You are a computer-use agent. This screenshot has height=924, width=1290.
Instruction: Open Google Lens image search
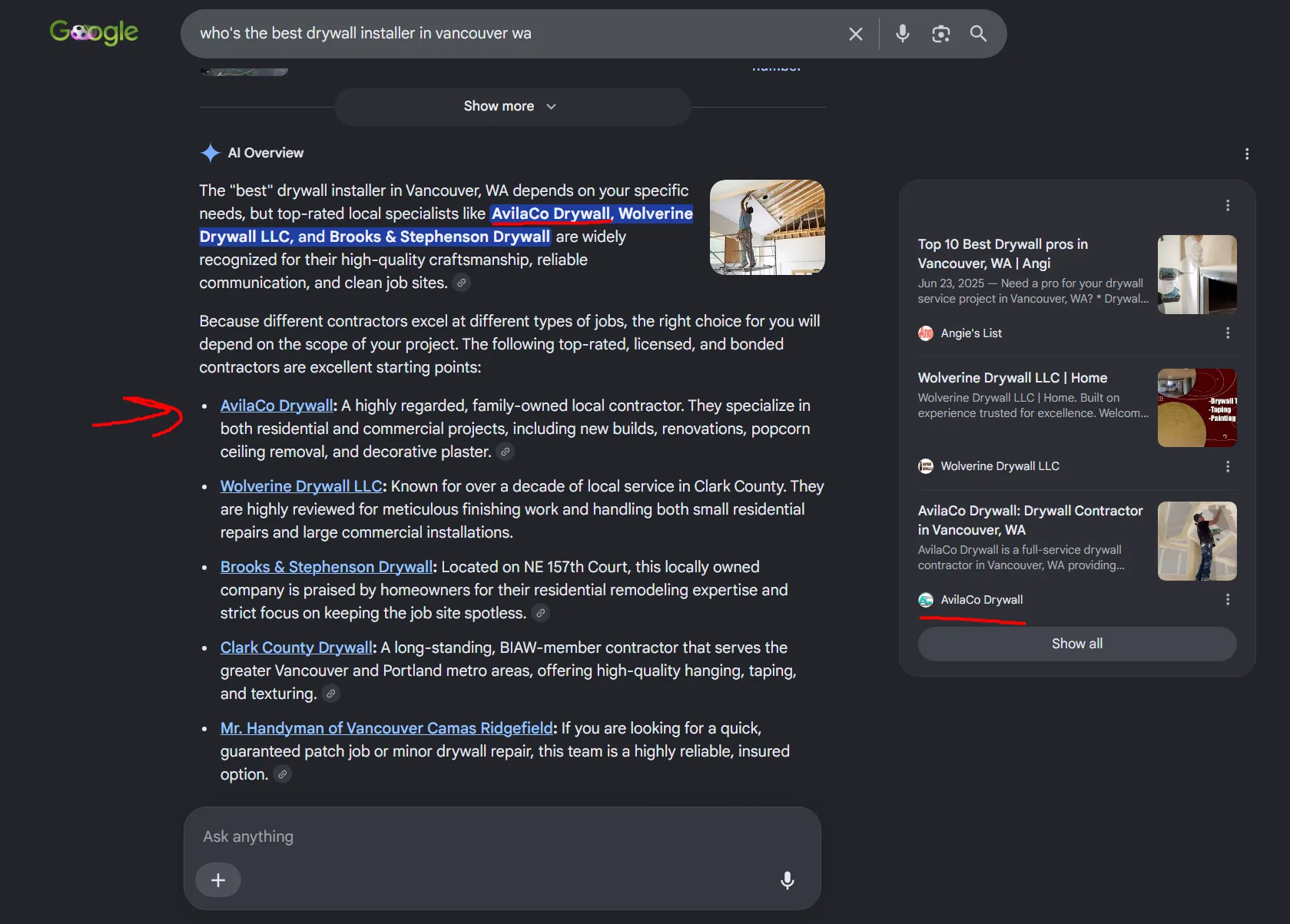point(940,34)
